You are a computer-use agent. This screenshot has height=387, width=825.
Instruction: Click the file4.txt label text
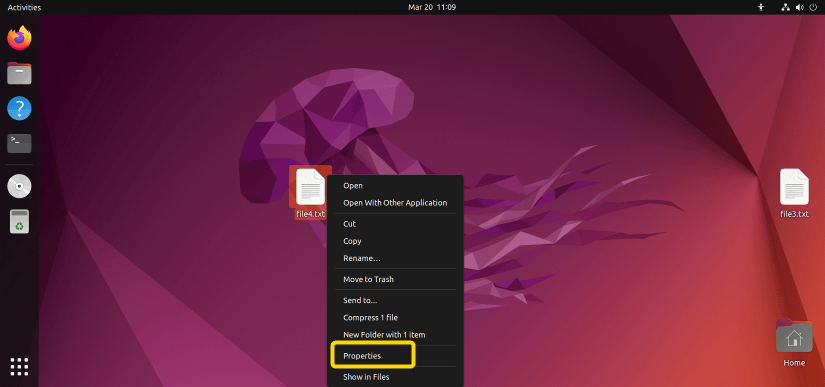(310, 215)
